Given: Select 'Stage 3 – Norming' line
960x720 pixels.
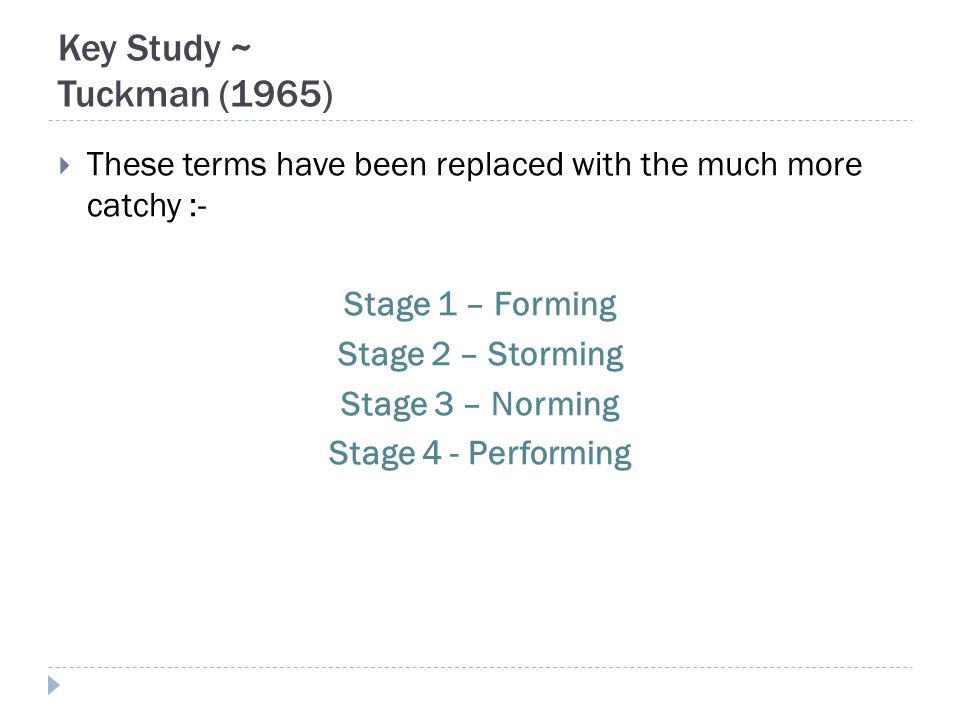Looking at the screenshot, I should coord(479,405).
